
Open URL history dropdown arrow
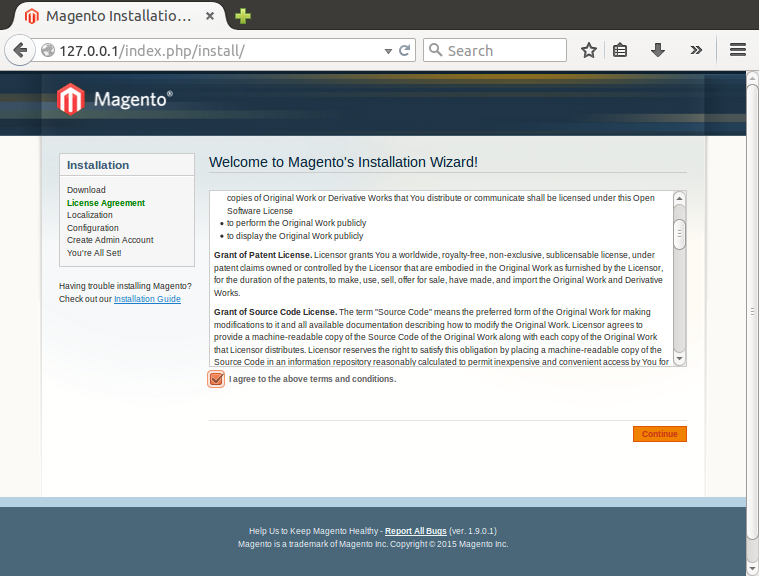click(388, 51)
